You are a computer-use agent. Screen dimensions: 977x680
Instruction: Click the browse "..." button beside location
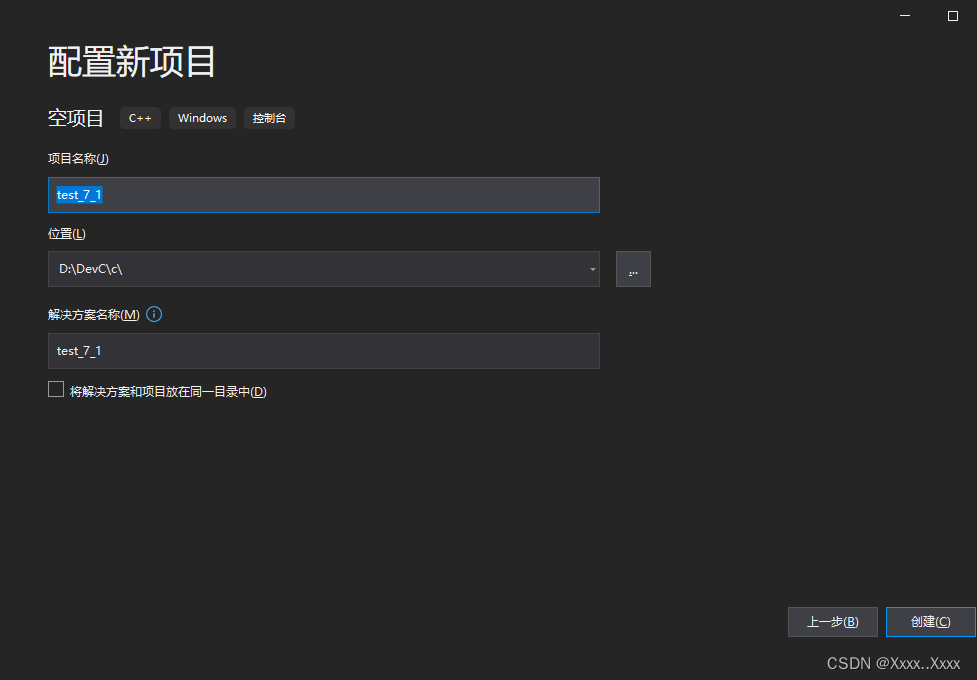pyautogui.click(x=633, y=268)
